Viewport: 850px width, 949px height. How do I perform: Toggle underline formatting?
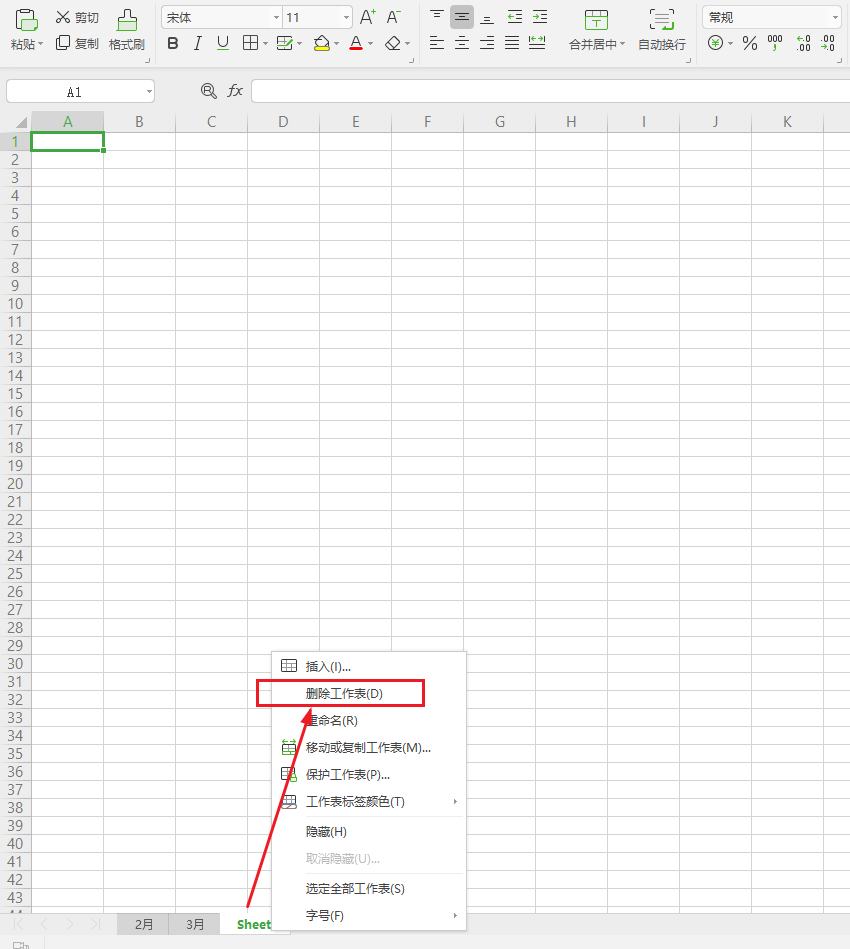coord(223,43)
